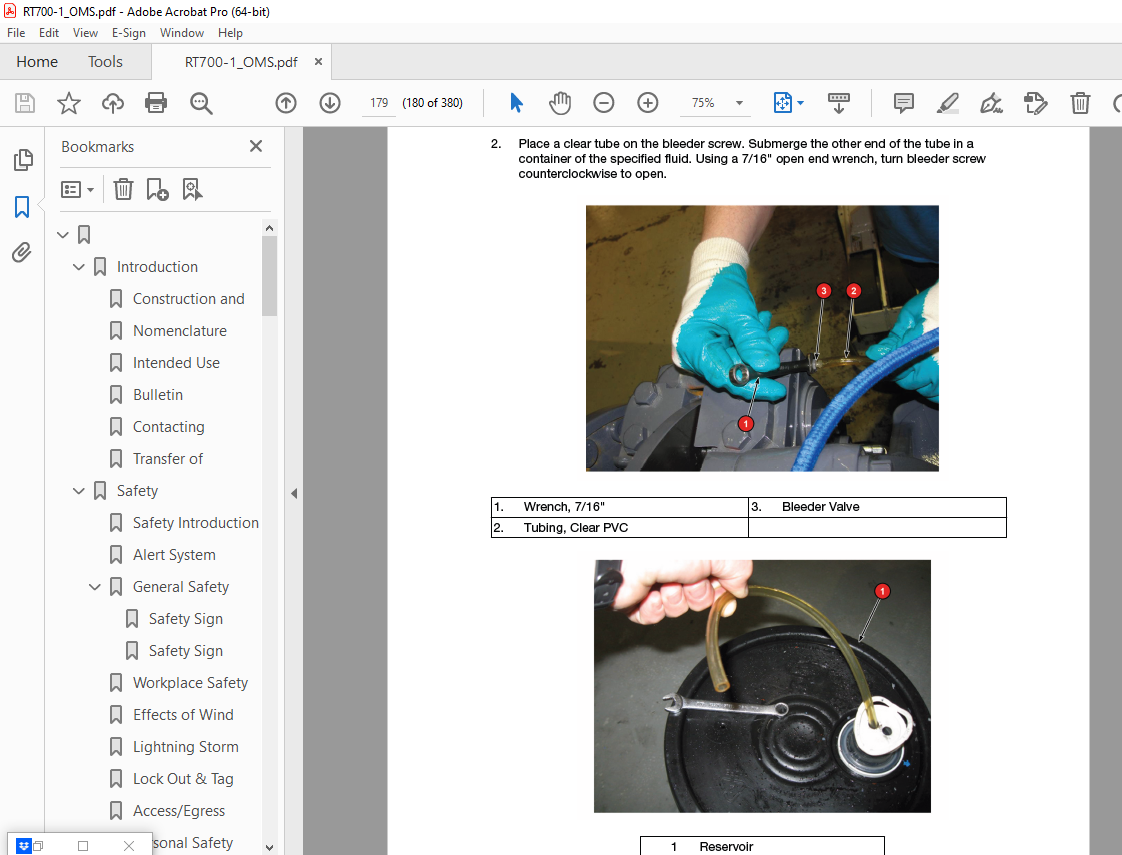Open the View menu

click(85, 33)
